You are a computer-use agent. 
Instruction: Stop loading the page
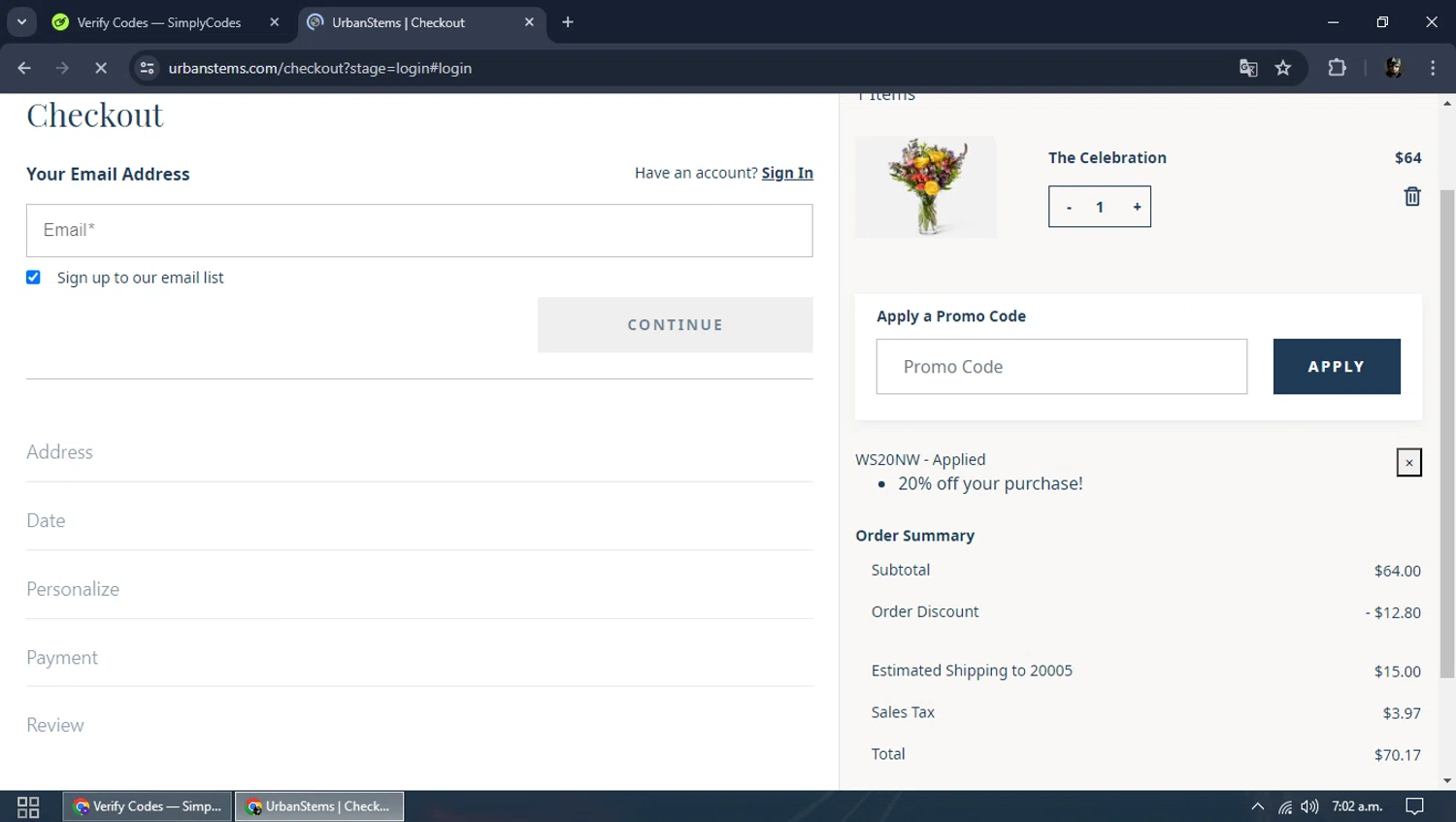(x=101, y=68)
